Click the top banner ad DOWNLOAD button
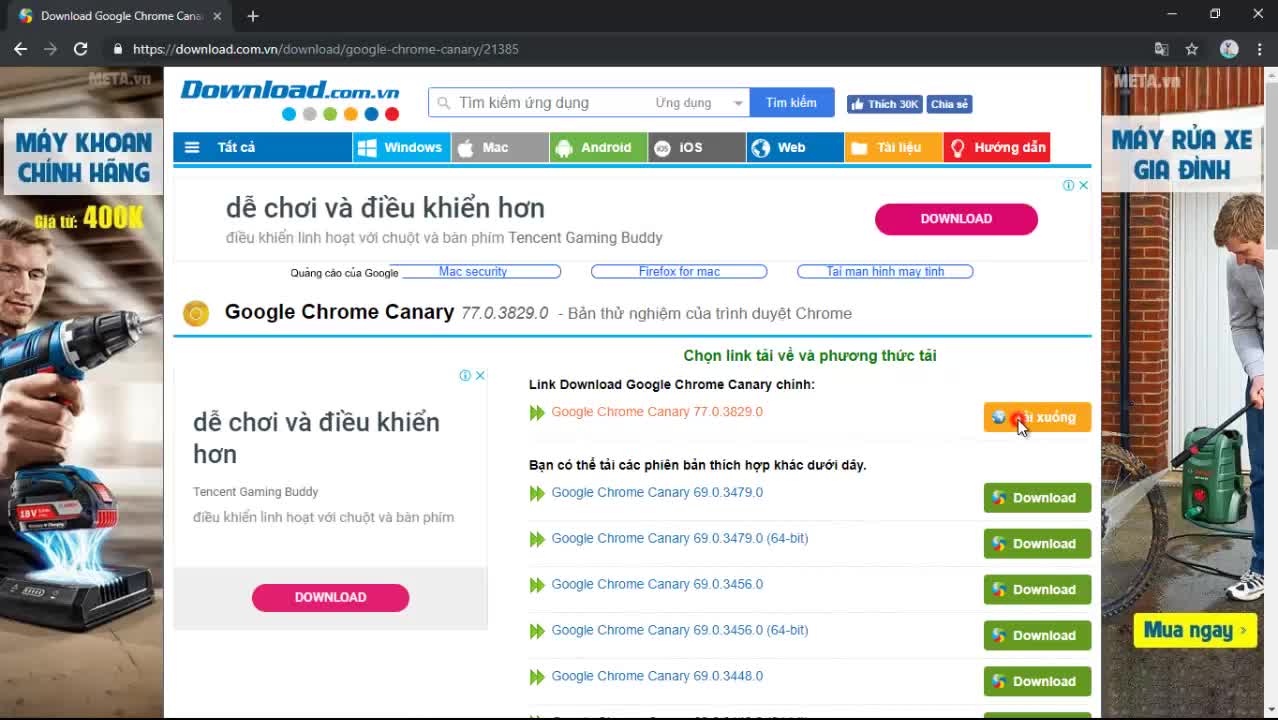The image size is (1278, 720). pyautogui.click(x=956, y=219)
